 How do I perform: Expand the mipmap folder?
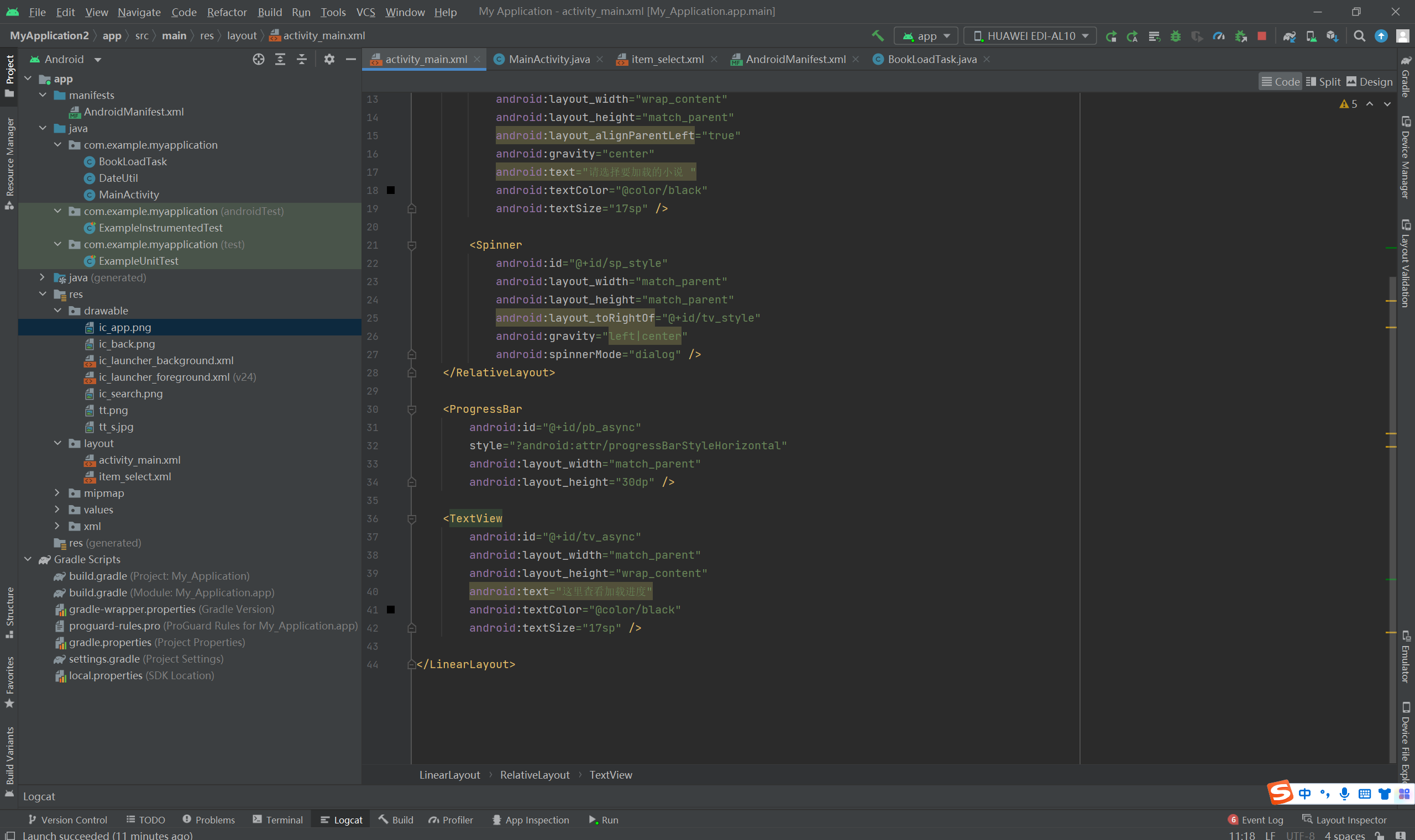(x=57, y=493)
